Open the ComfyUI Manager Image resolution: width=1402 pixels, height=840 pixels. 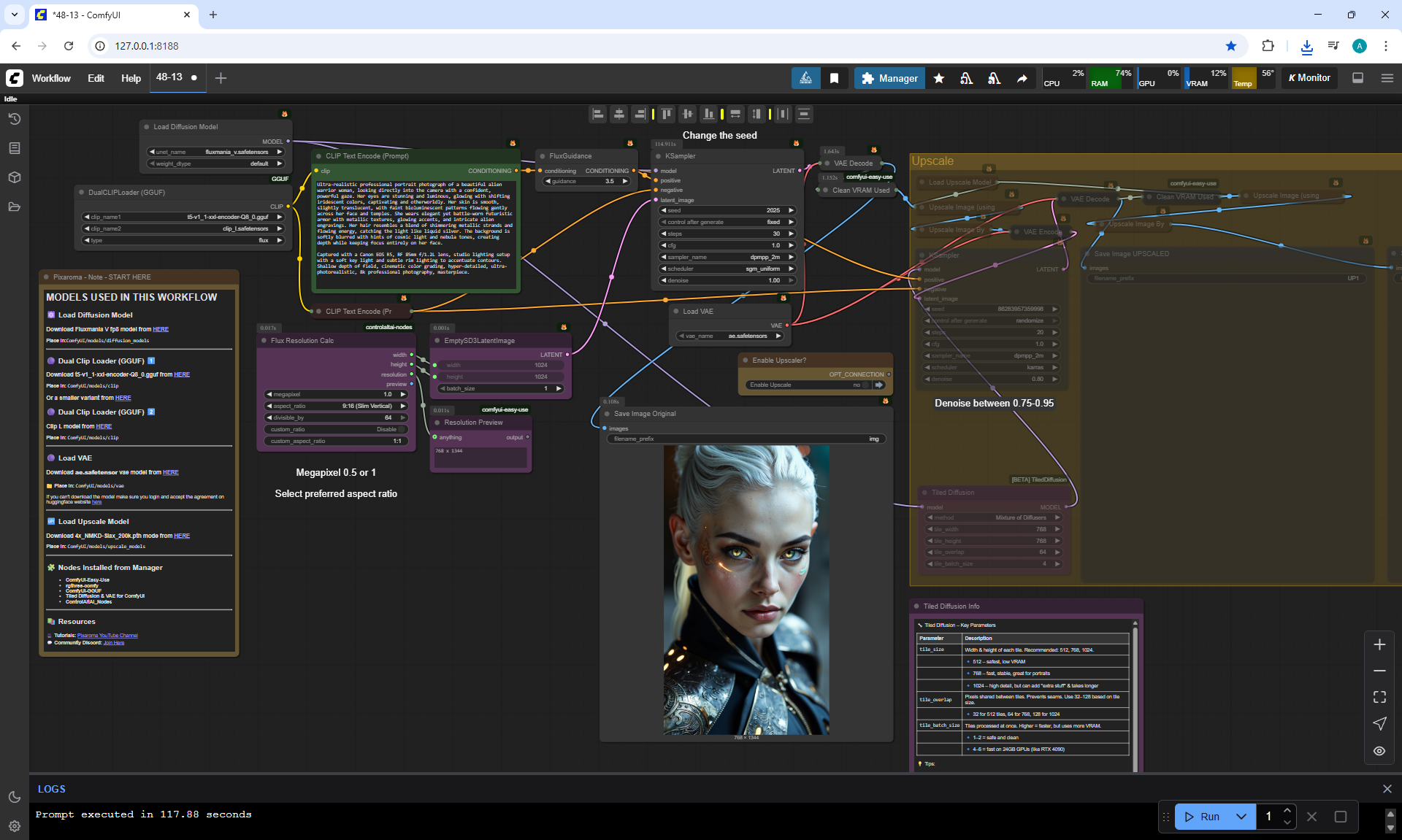coord(889,78)
